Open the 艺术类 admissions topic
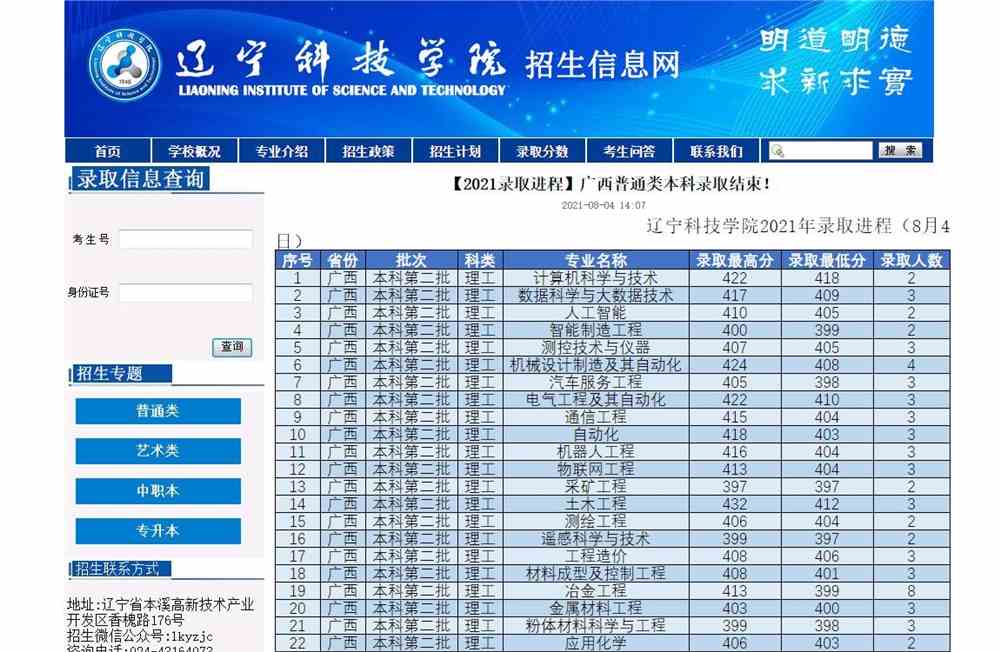Image resolution: width=1000 pixels, height=652 pixels. [x=158, y=451]
